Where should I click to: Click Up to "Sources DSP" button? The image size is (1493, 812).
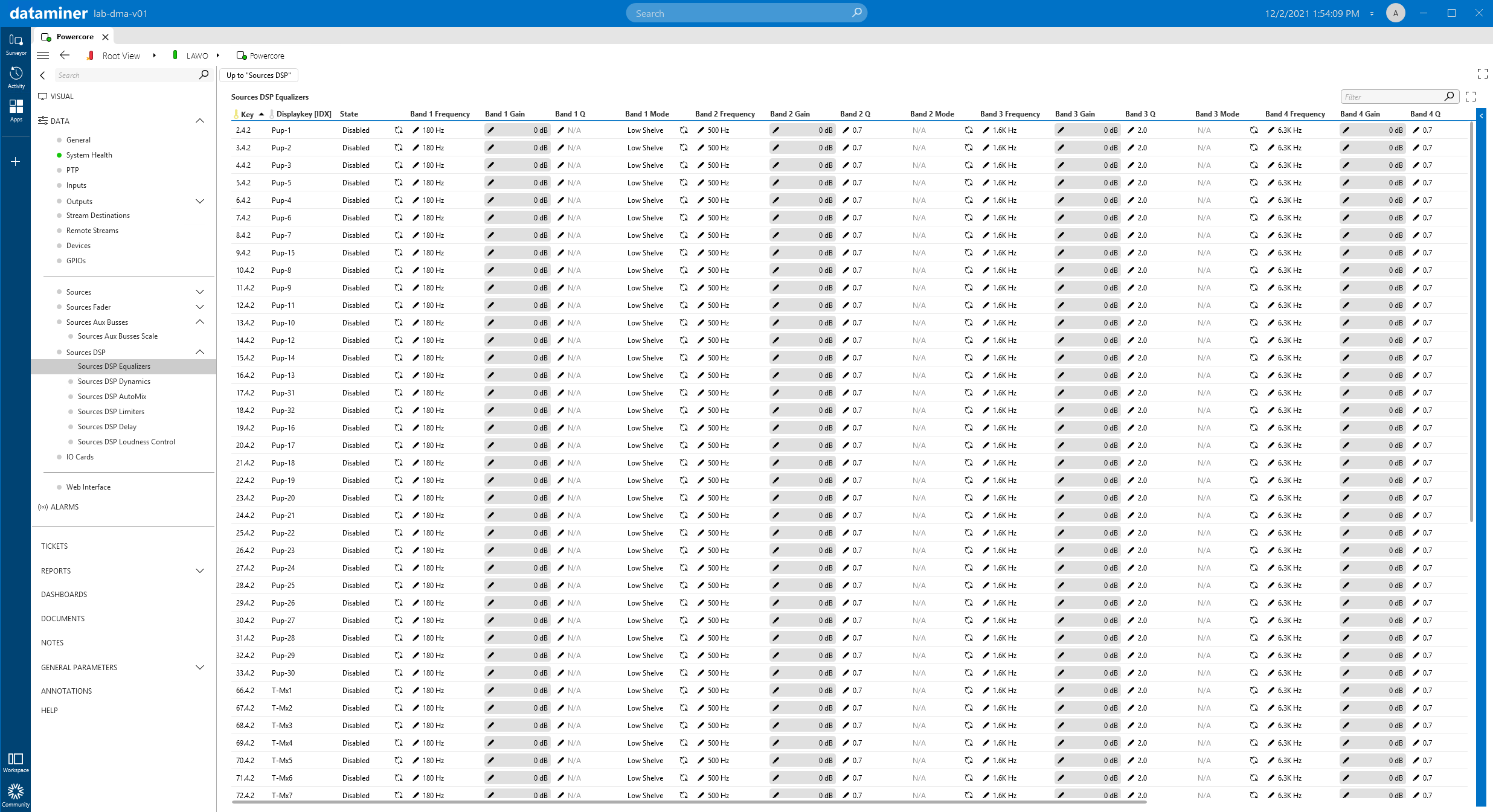(258, 75)
